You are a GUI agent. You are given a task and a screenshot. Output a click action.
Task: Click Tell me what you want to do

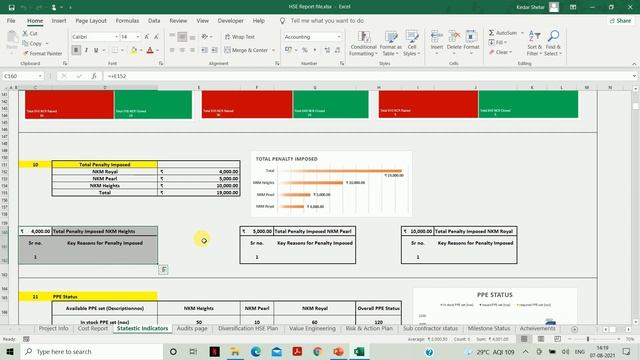327,20
